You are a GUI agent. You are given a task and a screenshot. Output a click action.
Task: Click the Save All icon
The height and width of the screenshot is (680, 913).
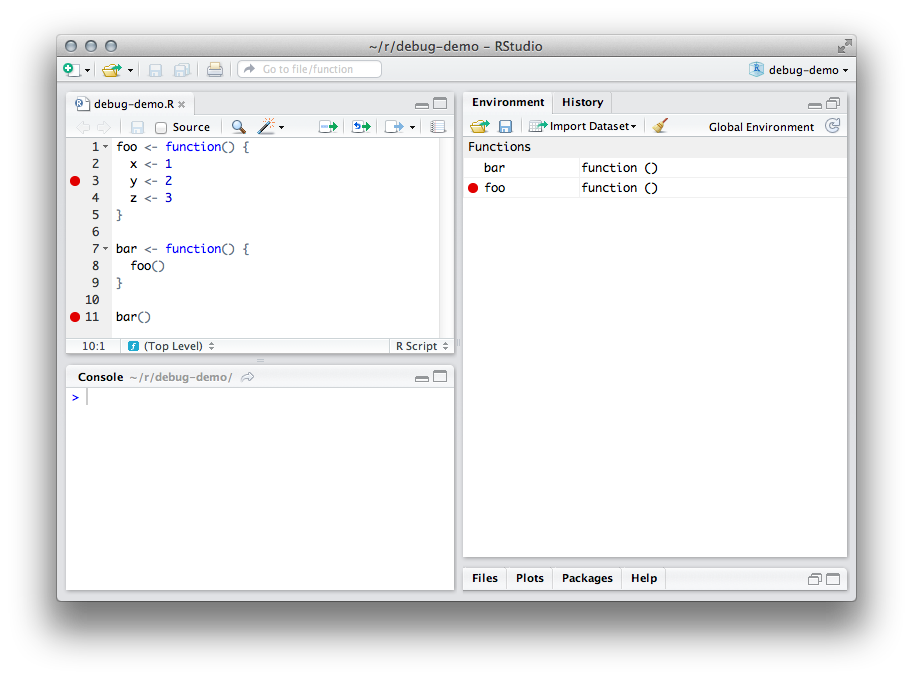(x=182, y=70)
